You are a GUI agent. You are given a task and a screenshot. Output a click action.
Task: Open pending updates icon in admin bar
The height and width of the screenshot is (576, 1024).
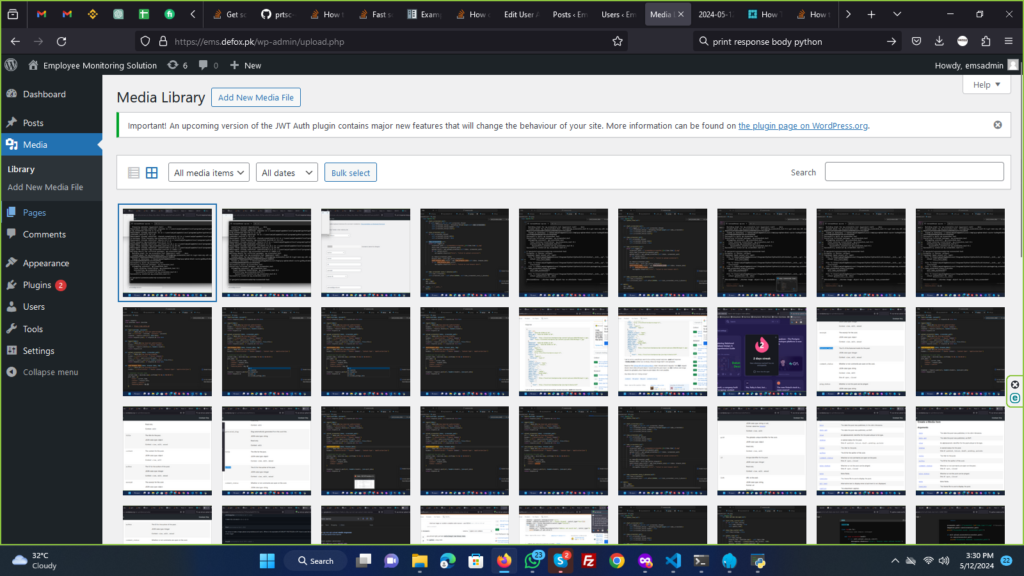177,65
